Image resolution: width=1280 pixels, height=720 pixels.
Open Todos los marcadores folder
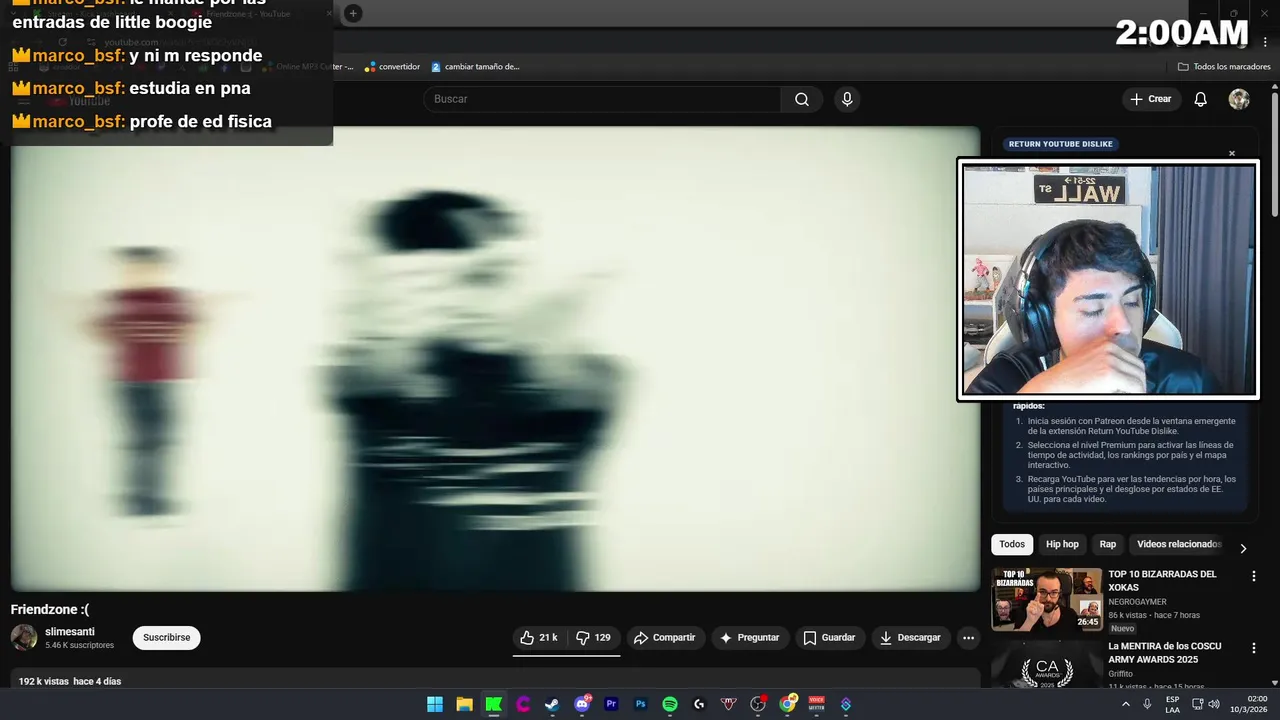(1224, 67)
